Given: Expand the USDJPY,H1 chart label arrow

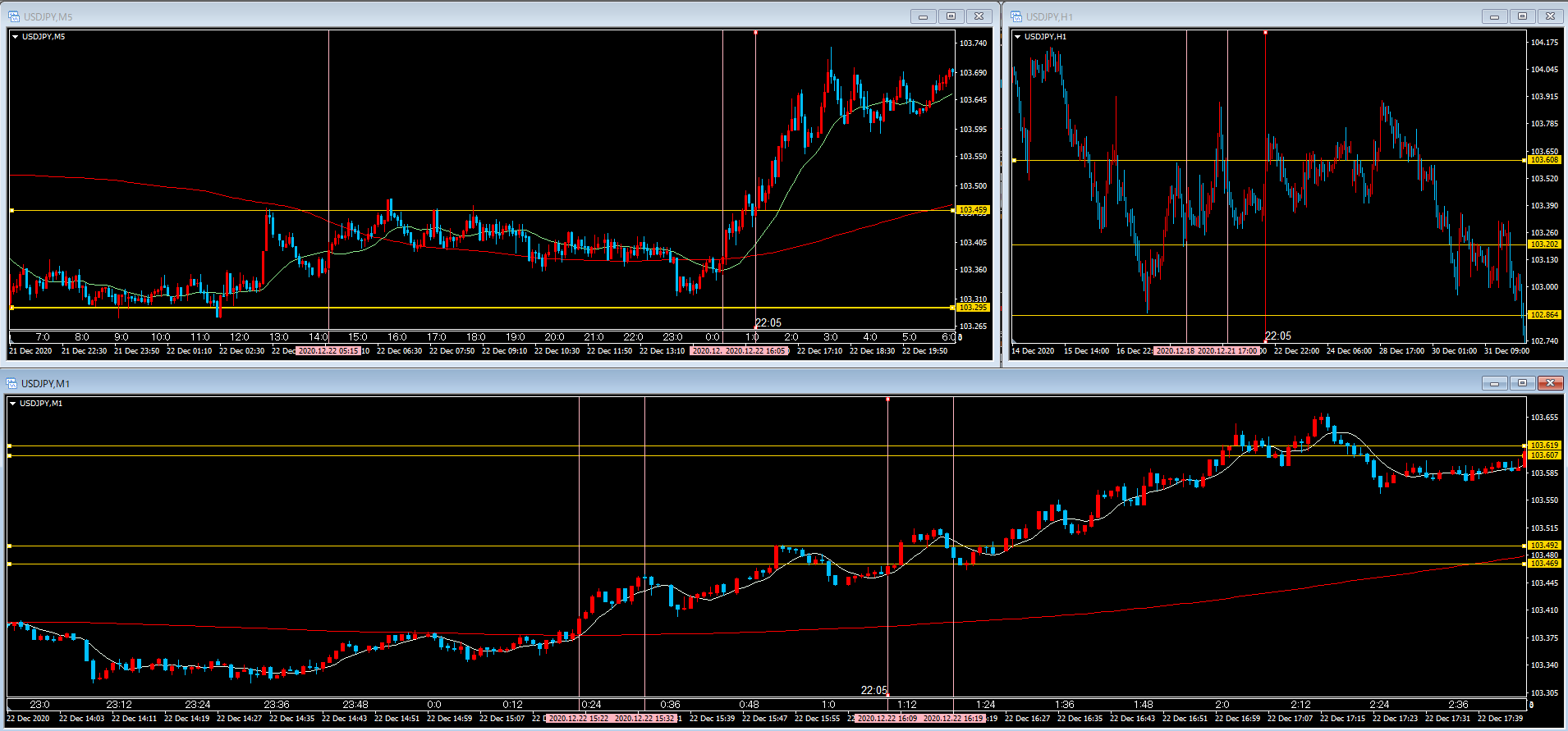Looking at the screenshot, I should [x=1017, y=37].
